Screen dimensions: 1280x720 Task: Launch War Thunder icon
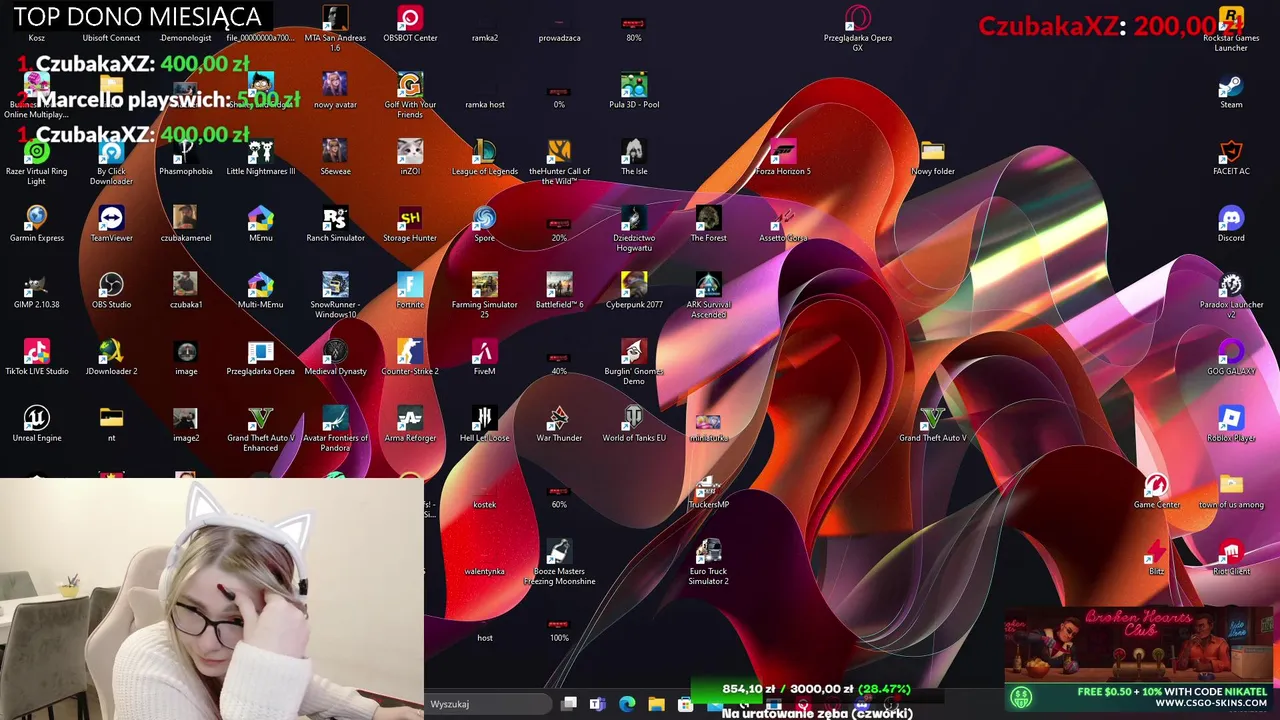tap(559, 419)
